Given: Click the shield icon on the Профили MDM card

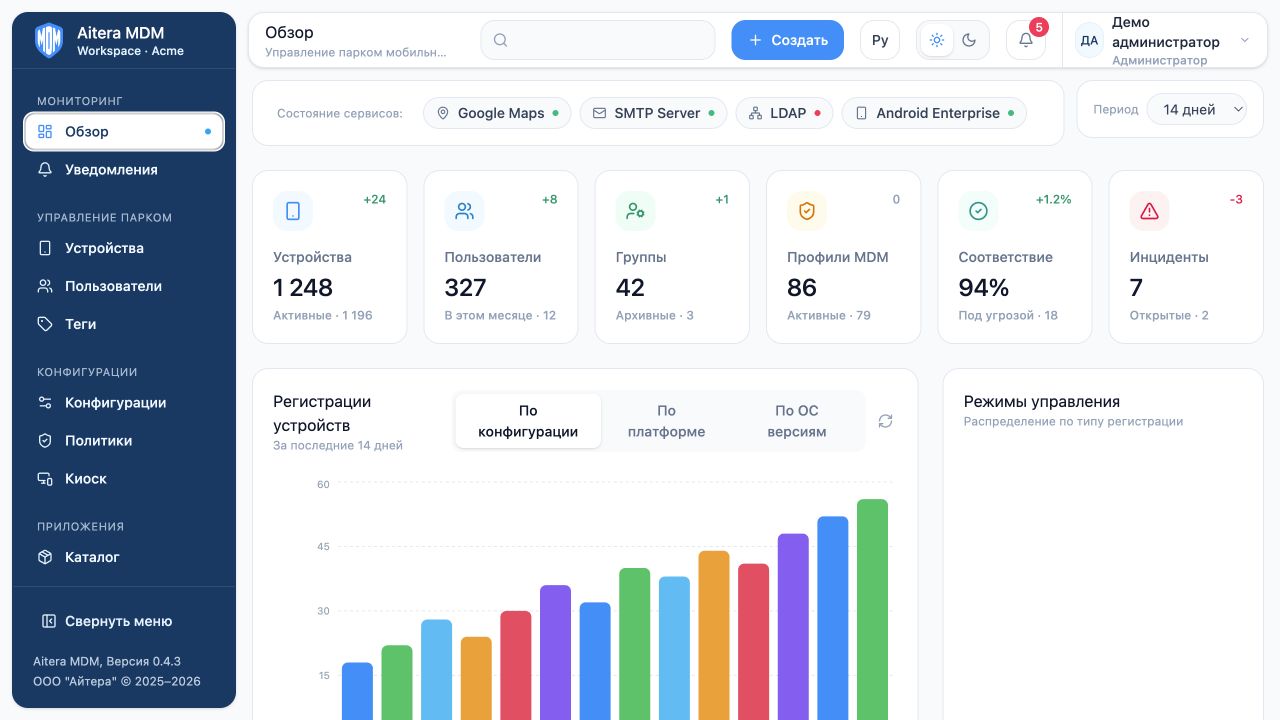Looking at the screenshot, I should [807, 211].
